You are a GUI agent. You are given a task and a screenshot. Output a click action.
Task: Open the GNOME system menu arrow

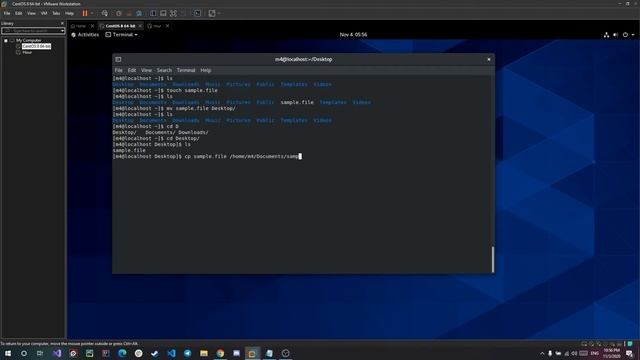coord(633,35)
